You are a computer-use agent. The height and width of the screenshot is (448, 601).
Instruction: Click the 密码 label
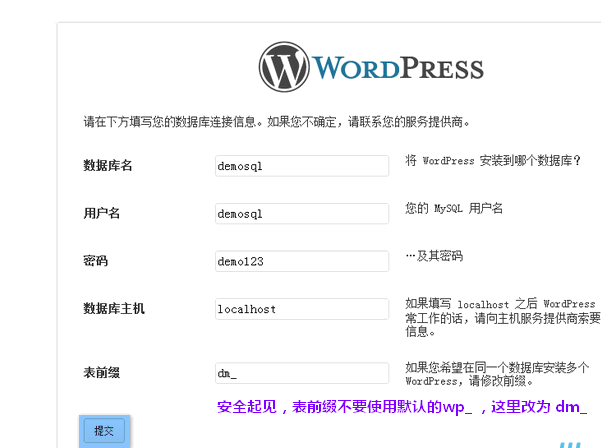click(95, 261)
